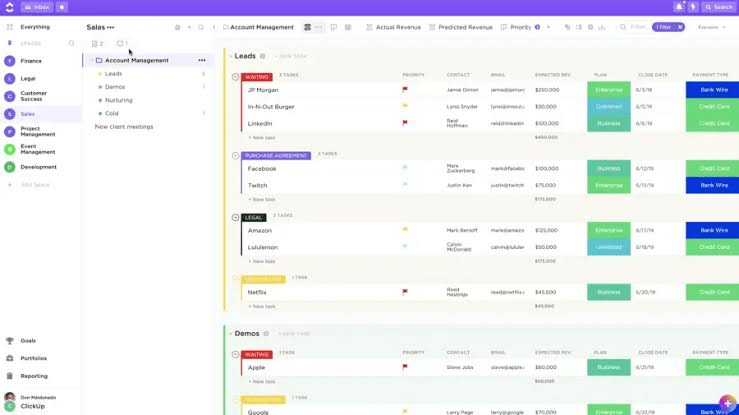Open Account Management folder options menu
Image resolution: width=739 pixels, height=415 pixels.
point(202,60)
